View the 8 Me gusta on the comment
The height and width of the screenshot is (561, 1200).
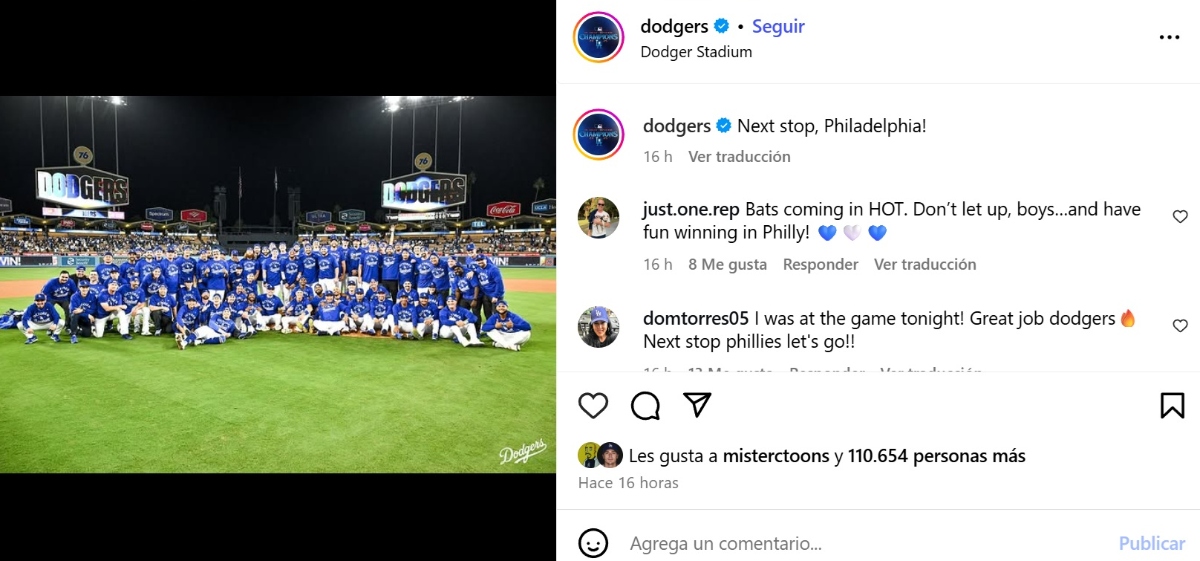(727, 265)
